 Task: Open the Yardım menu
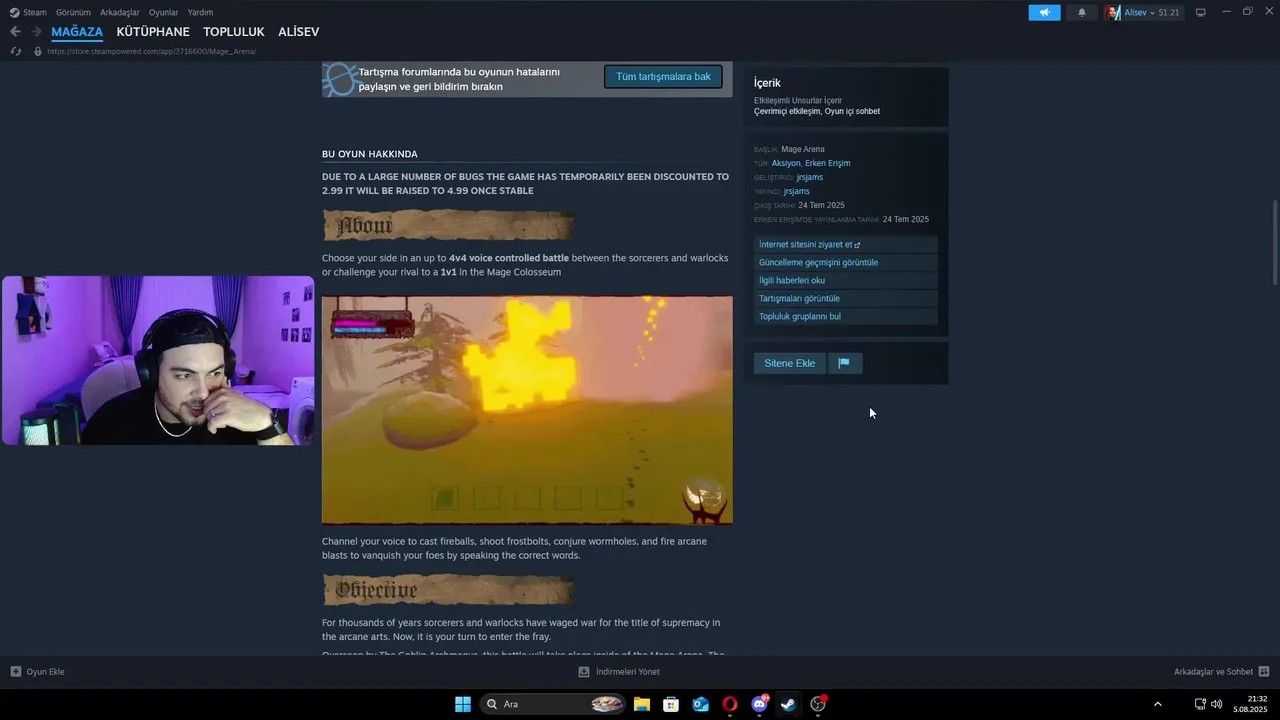(x=200, y=12)
